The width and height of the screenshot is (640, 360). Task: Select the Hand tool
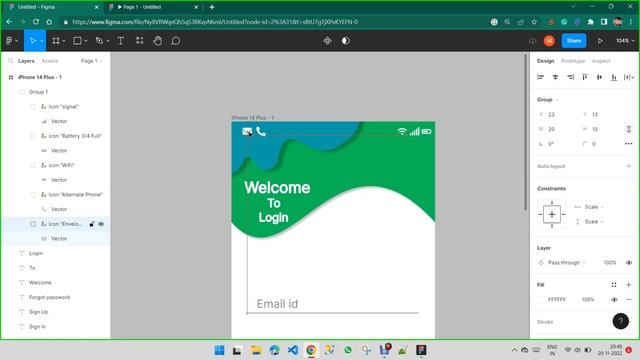pos(158,41)
